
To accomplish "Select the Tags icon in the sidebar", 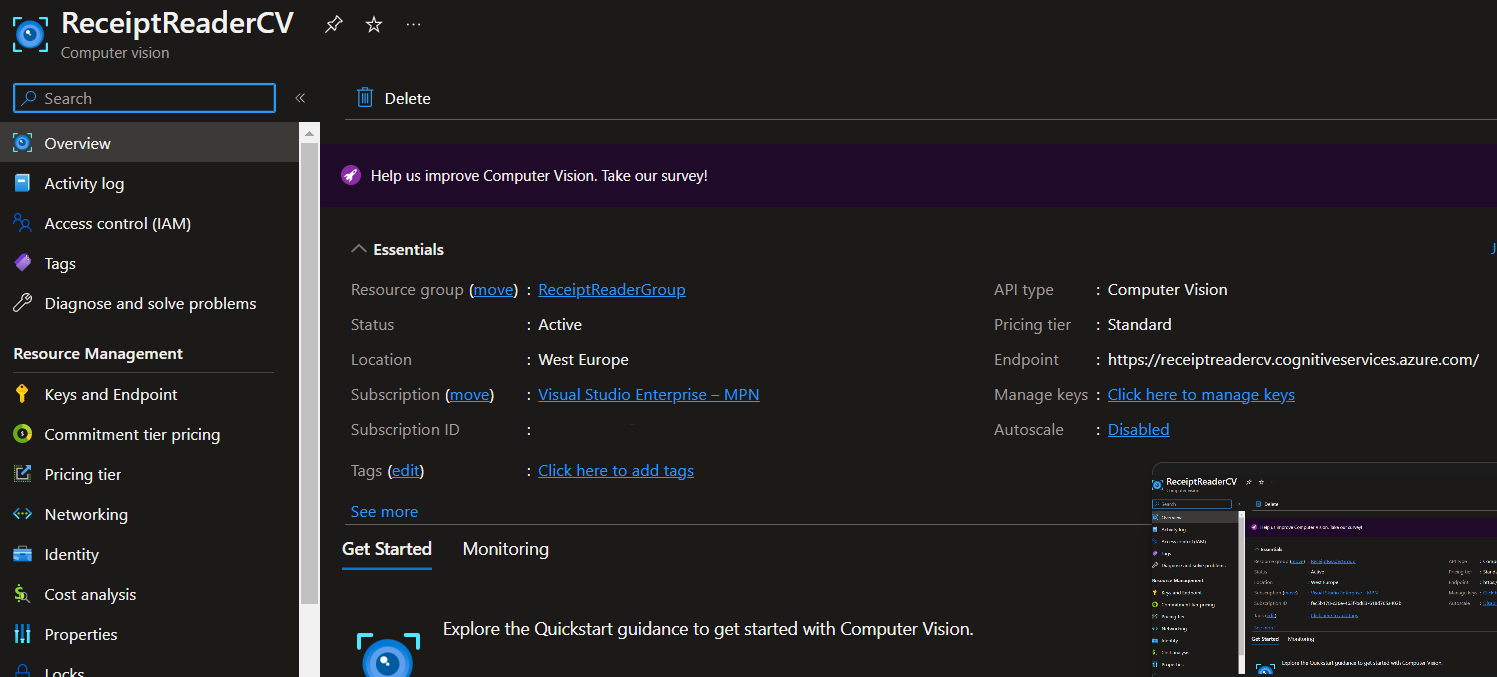I will coord(22,263).
